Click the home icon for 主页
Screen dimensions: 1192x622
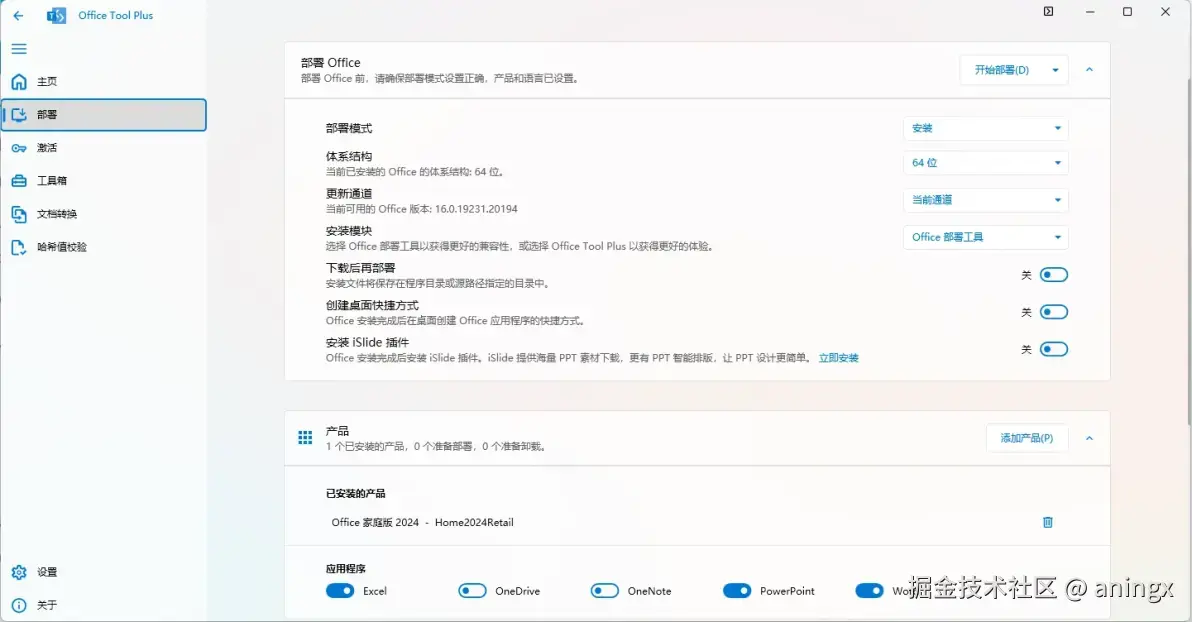(19, 81)
